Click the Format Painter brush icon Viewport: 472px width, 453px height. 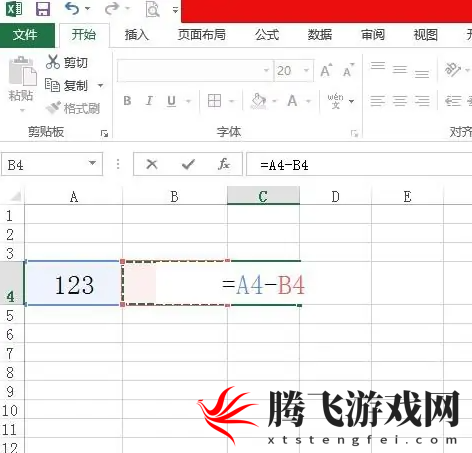(53, 107)
